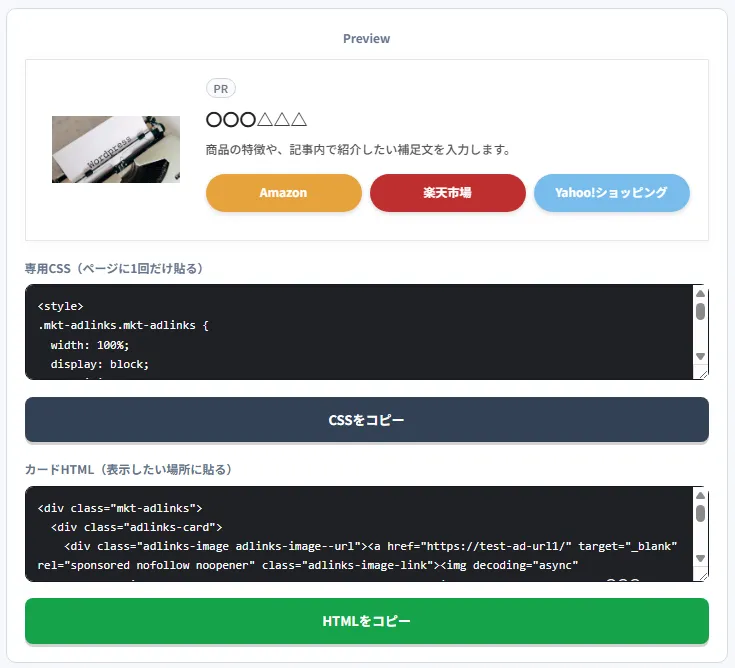
Task: Click the ".mkt-adlinks.mkt-adlinks {" code line
Action: coord(123,325)
